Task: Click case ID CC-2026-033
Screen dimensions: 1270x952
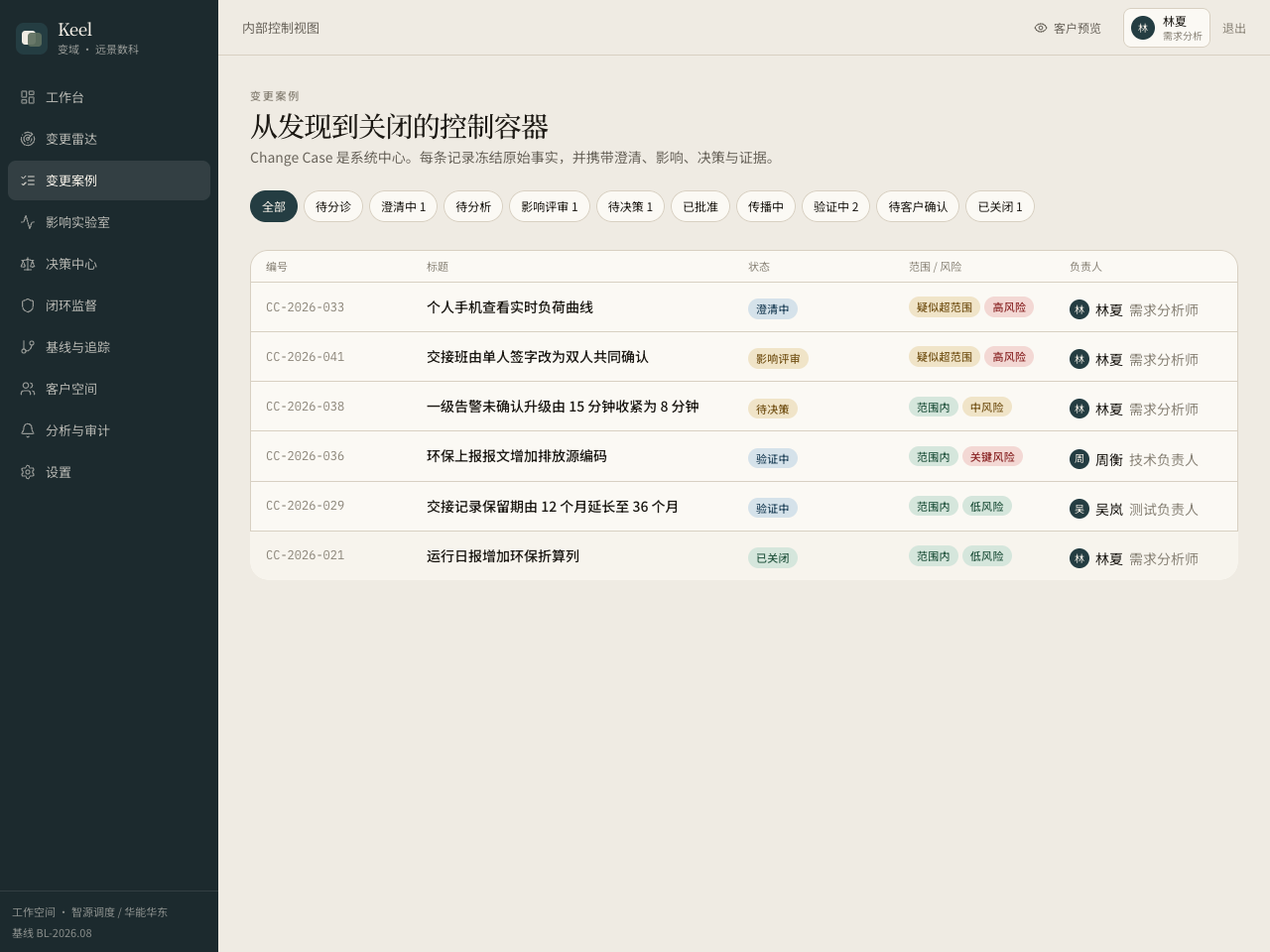Action: point(306,307)
